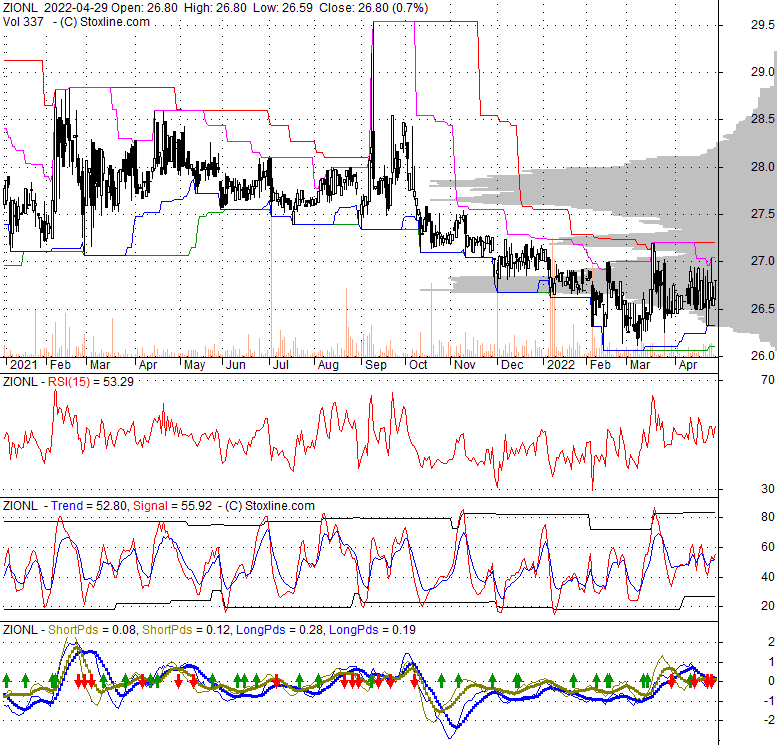
Task: Click the 26.5 price axis label
Action: pos(762,309)
